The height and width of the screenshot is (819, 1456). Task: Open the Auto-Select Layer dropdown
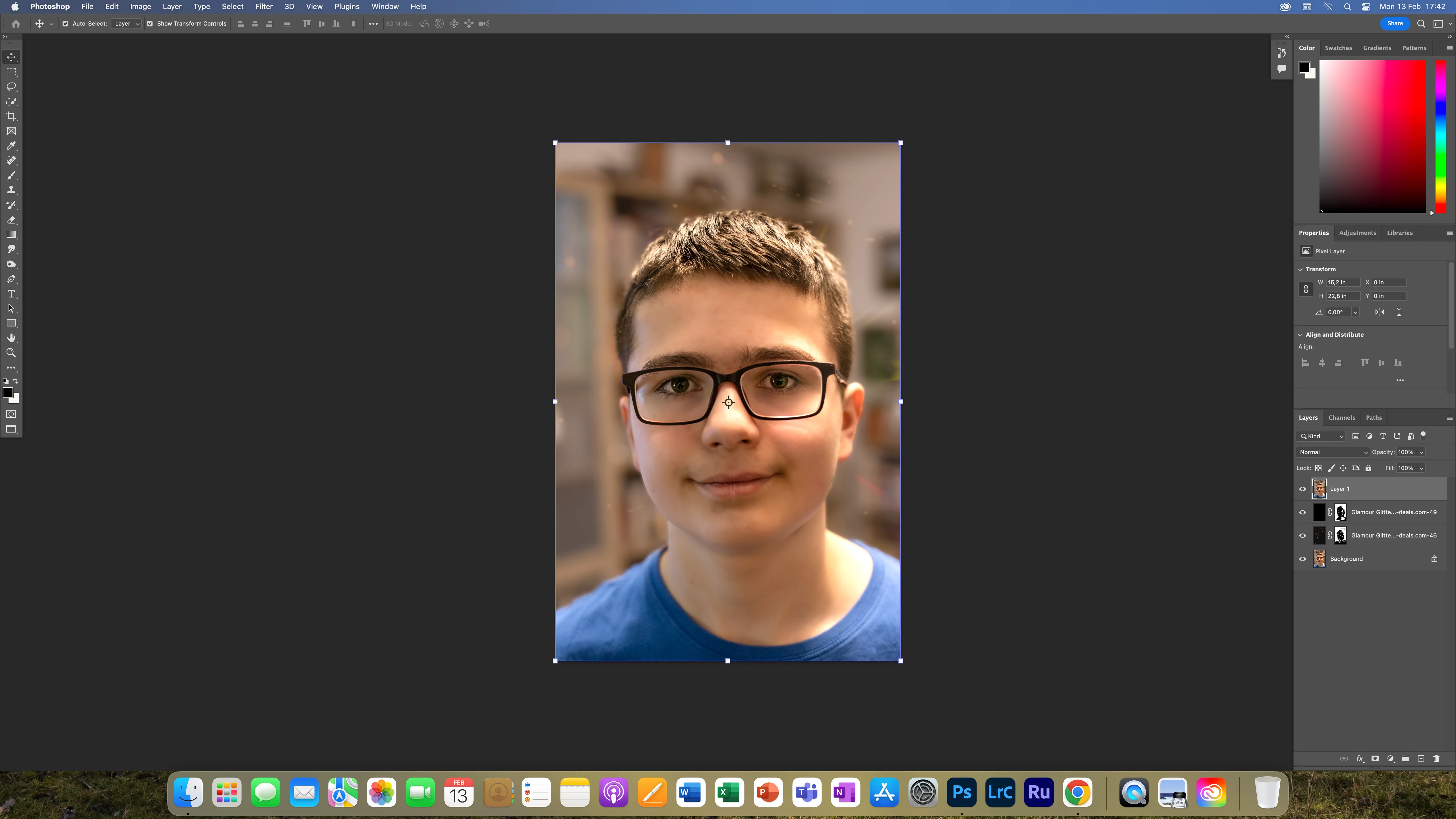[127, 24]
